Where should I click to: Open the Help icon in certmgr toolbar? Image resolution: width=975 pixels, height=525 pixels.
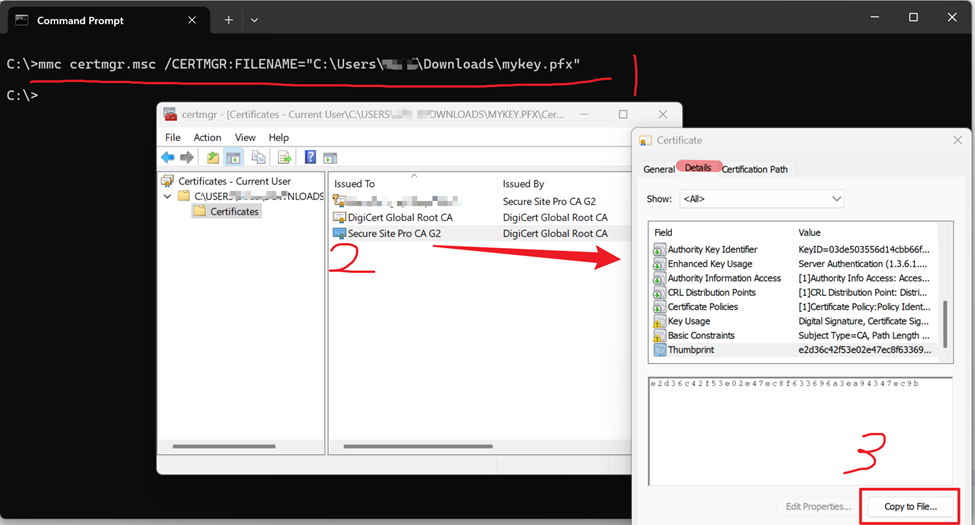[311, 158]
